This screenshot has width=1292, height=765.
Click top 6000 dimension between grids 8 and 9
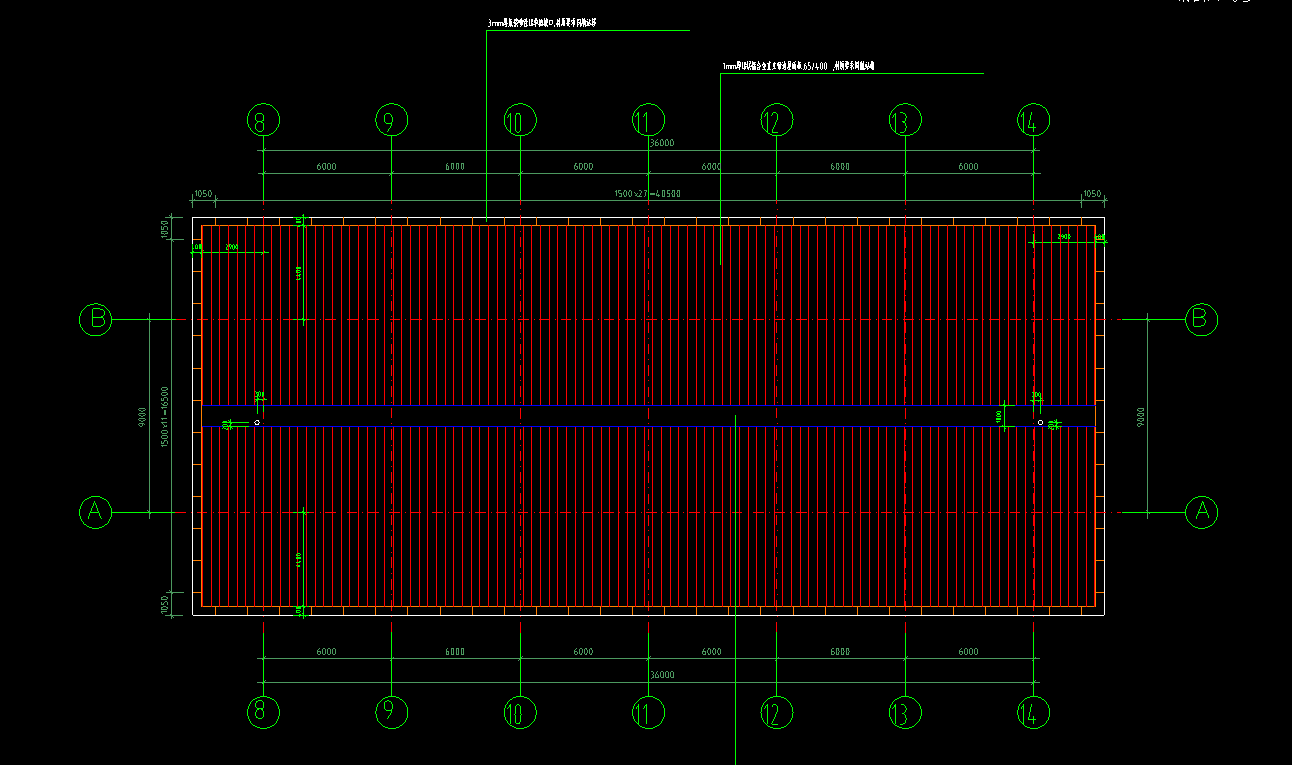(326, 167)
